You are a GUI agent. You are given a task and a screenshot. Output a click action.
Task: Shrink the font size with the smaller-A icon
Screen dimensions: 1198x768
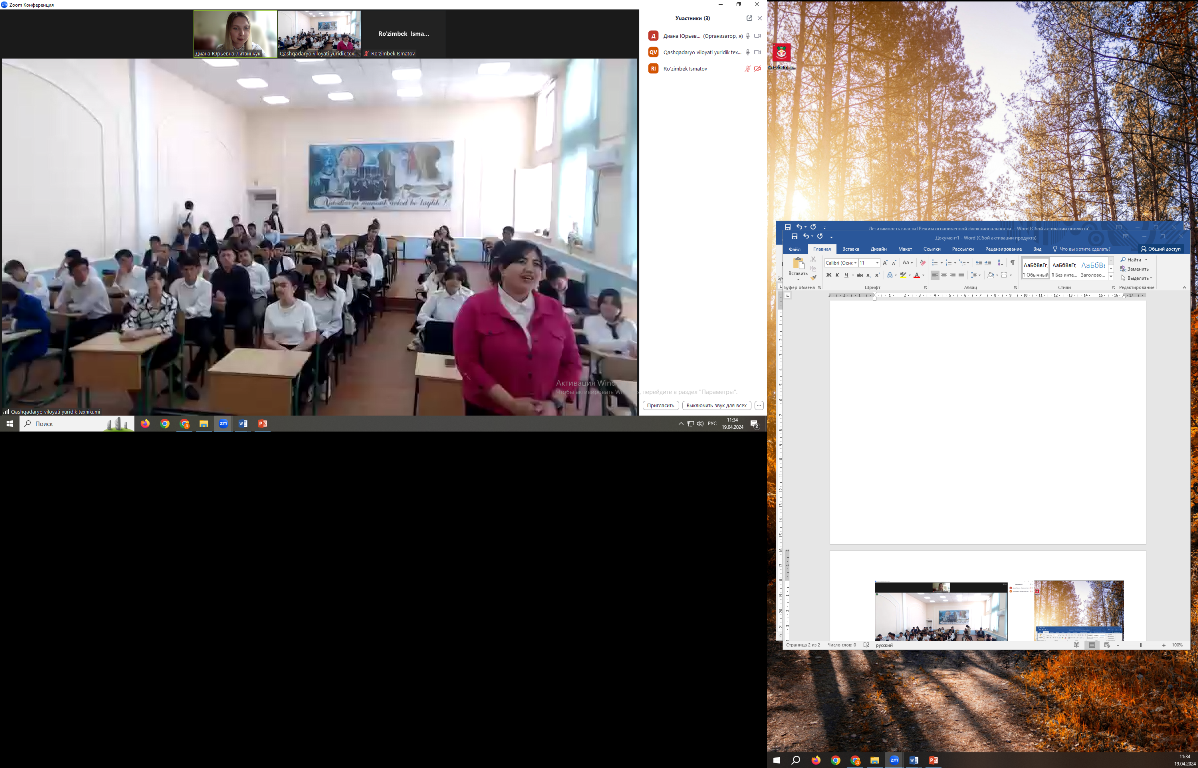coord(894,263)
